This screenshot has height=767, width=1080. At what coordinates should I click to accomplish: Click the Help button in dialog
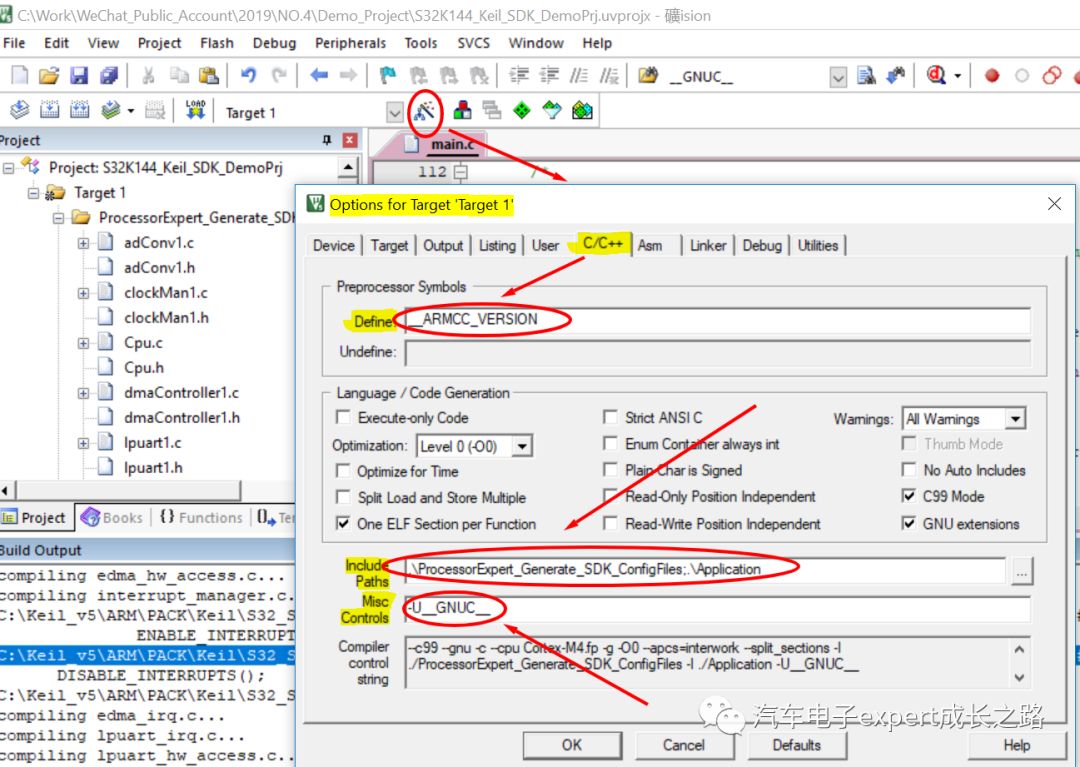pos(1017,745)
